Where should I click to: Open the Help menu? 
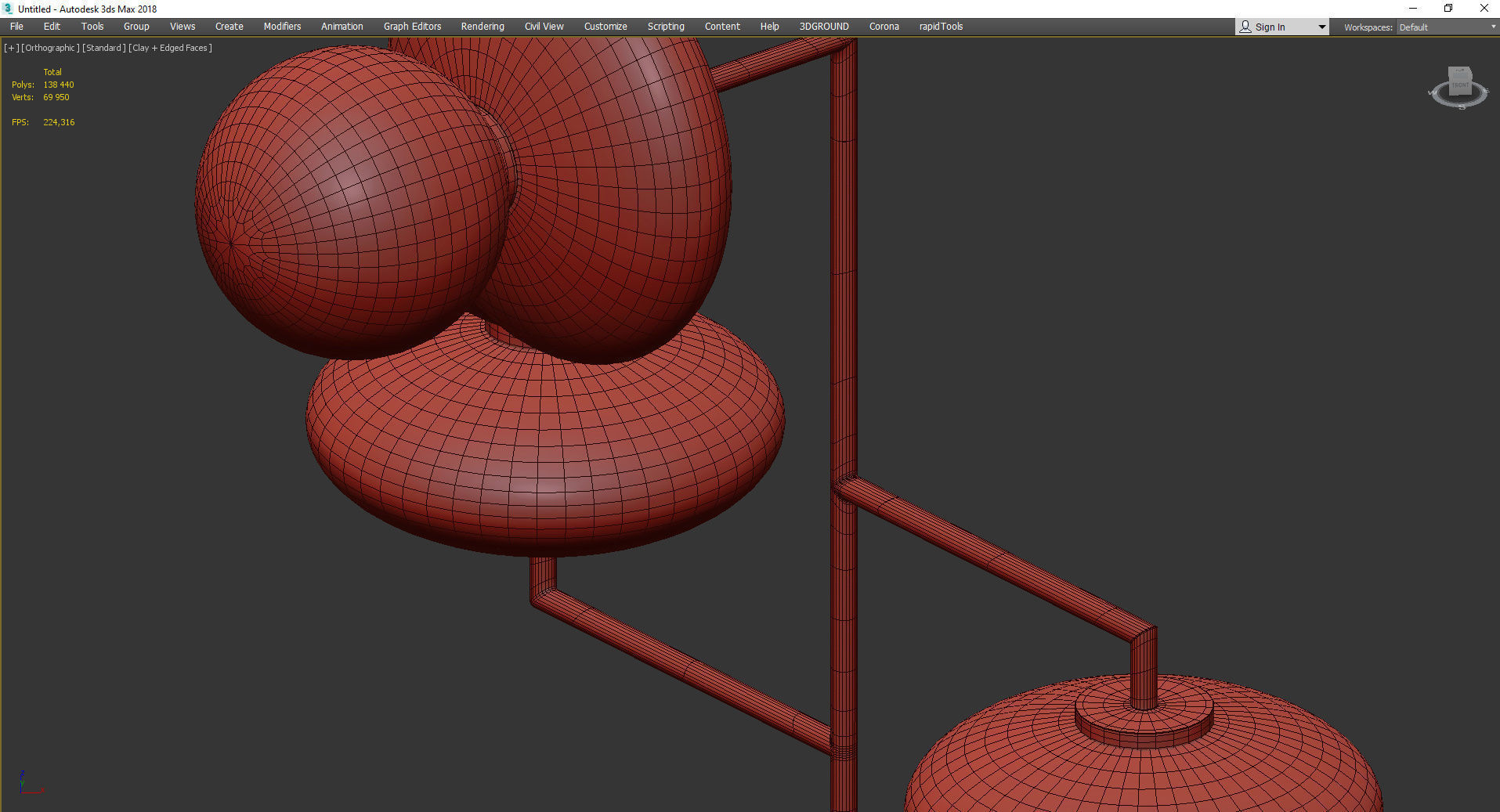[x=769, y=27]
